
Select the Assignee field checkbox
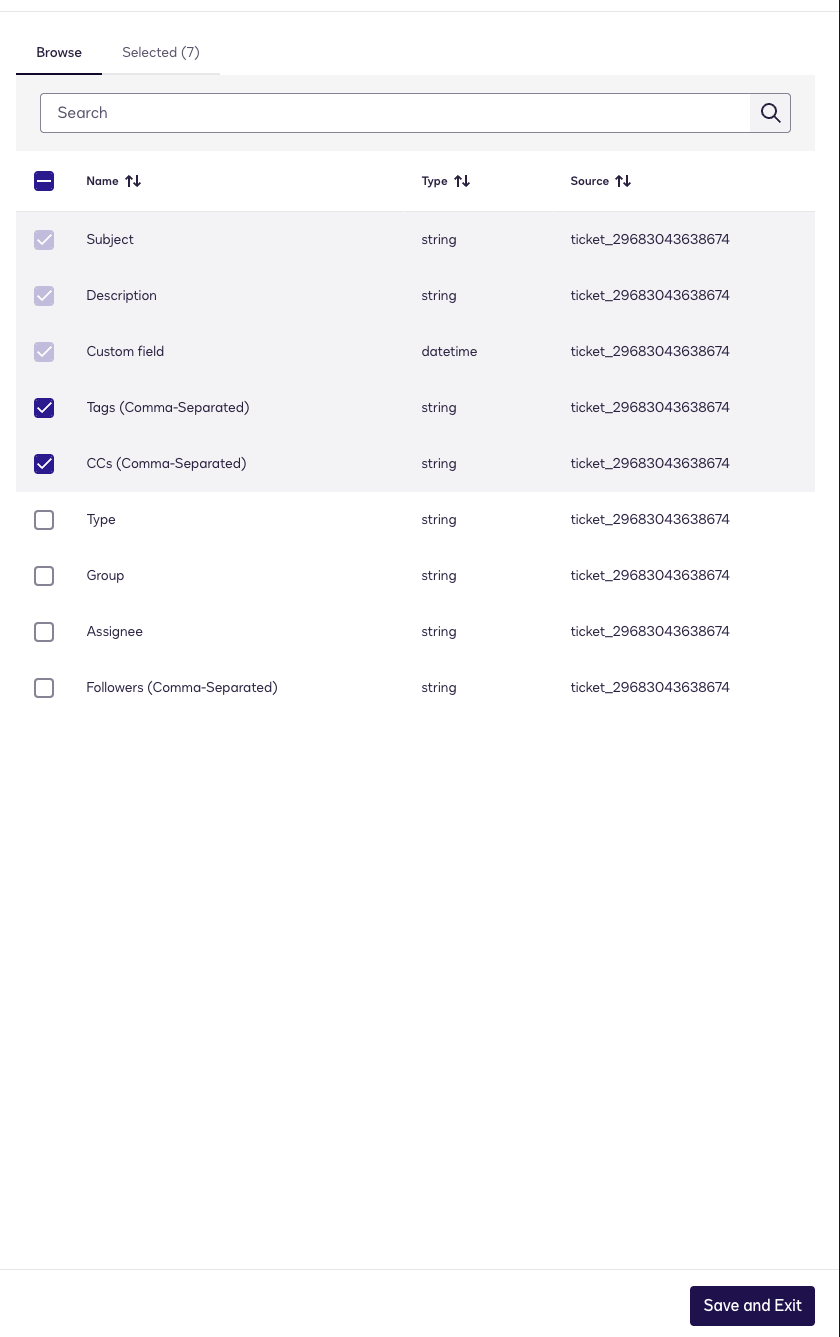44,631
